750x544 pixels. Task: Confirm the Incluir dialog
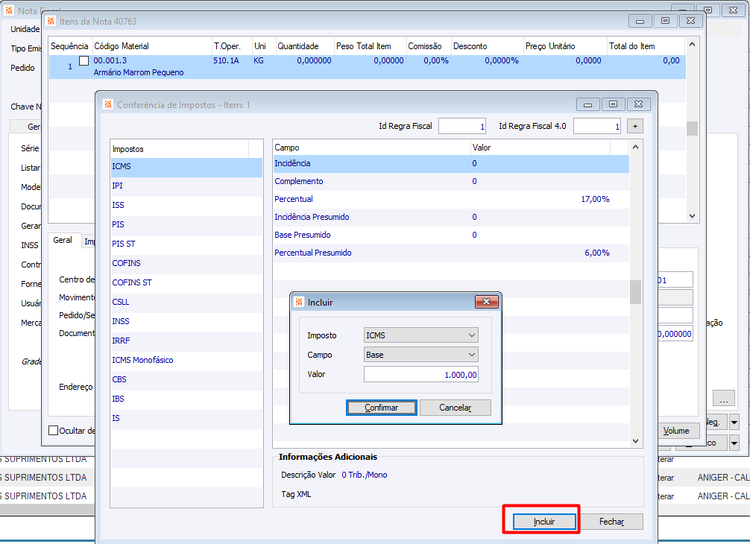(381, 408)
